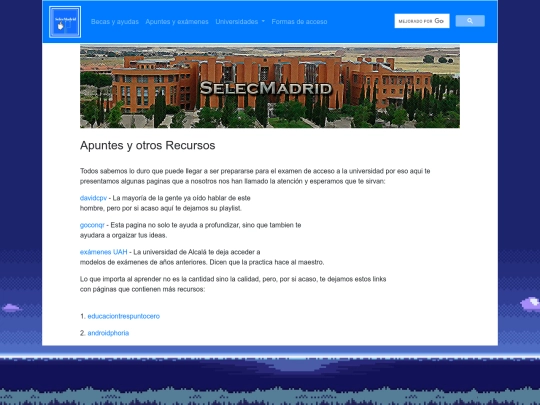
Task: Click the text 'hombre, pero por si acaso'
Action: pyautogui.click(x=118, y=208)
